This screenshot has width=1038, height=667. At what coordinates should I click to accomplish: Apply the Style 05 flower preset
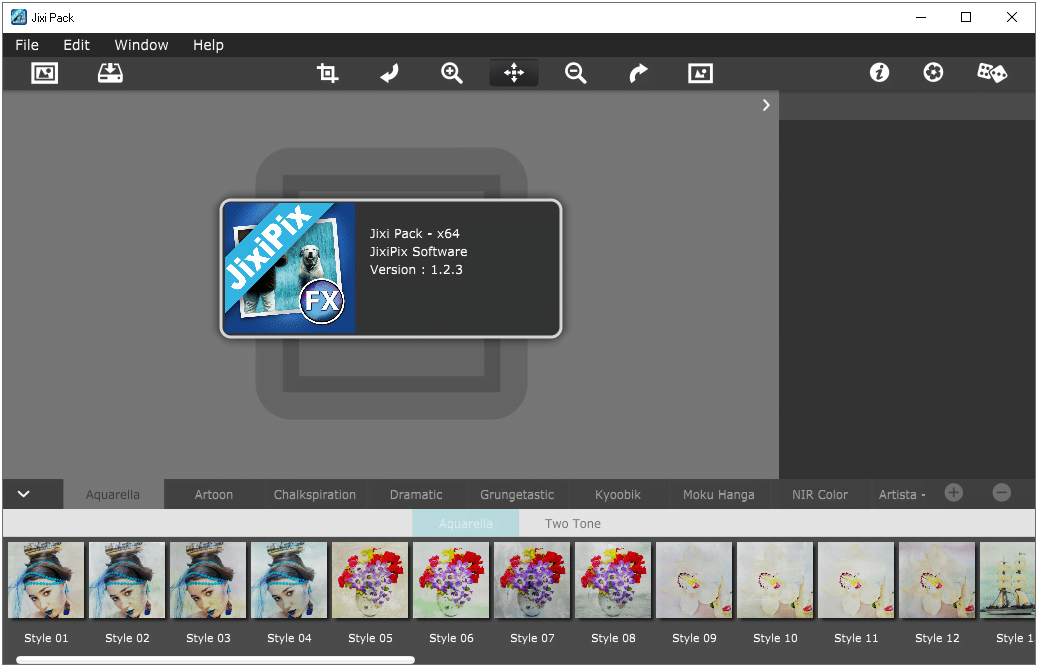coord(370,580)
